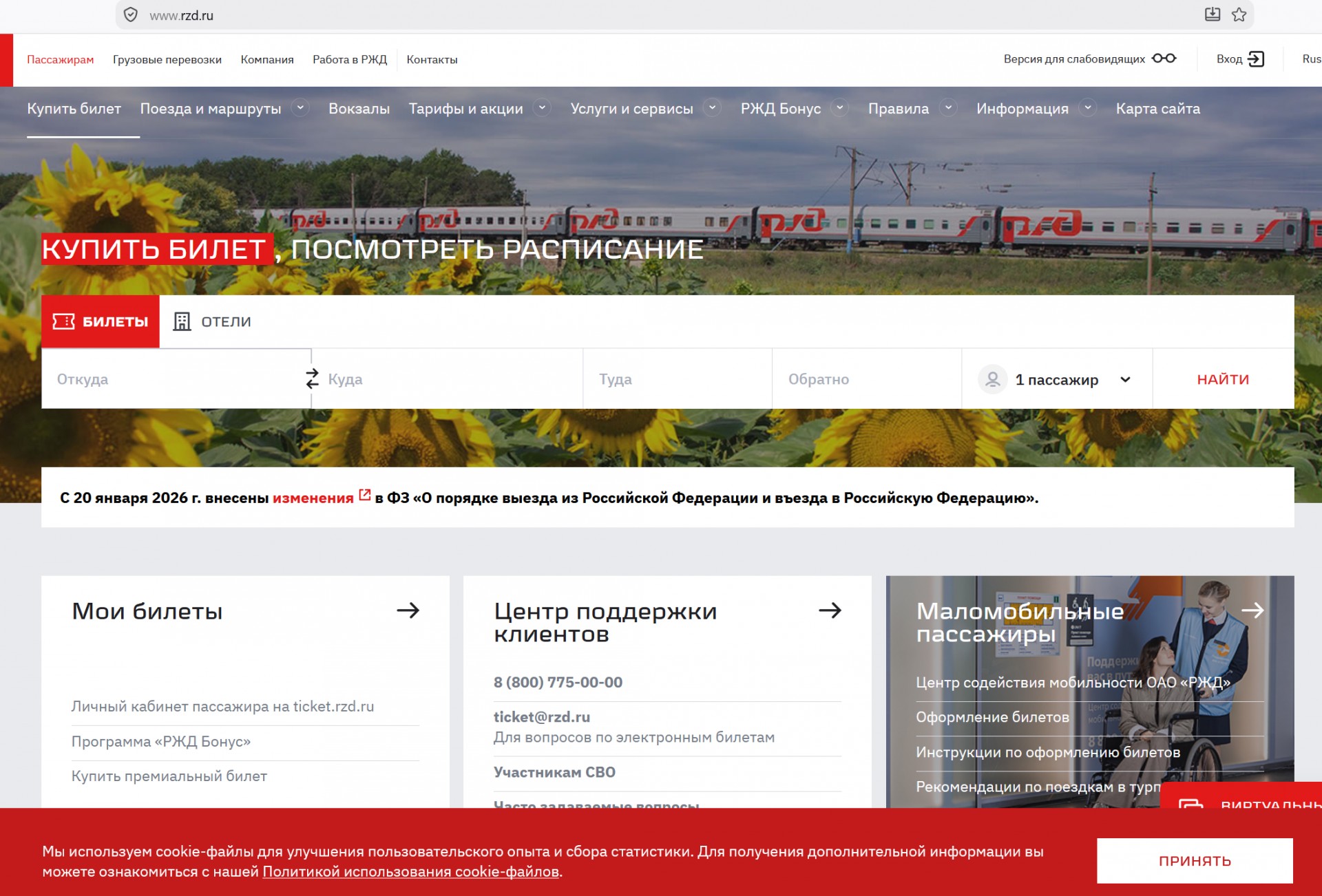This screenshot has height=896, width=1322.
Task: Open the Участникам СВО link
Action: [554, 772]
